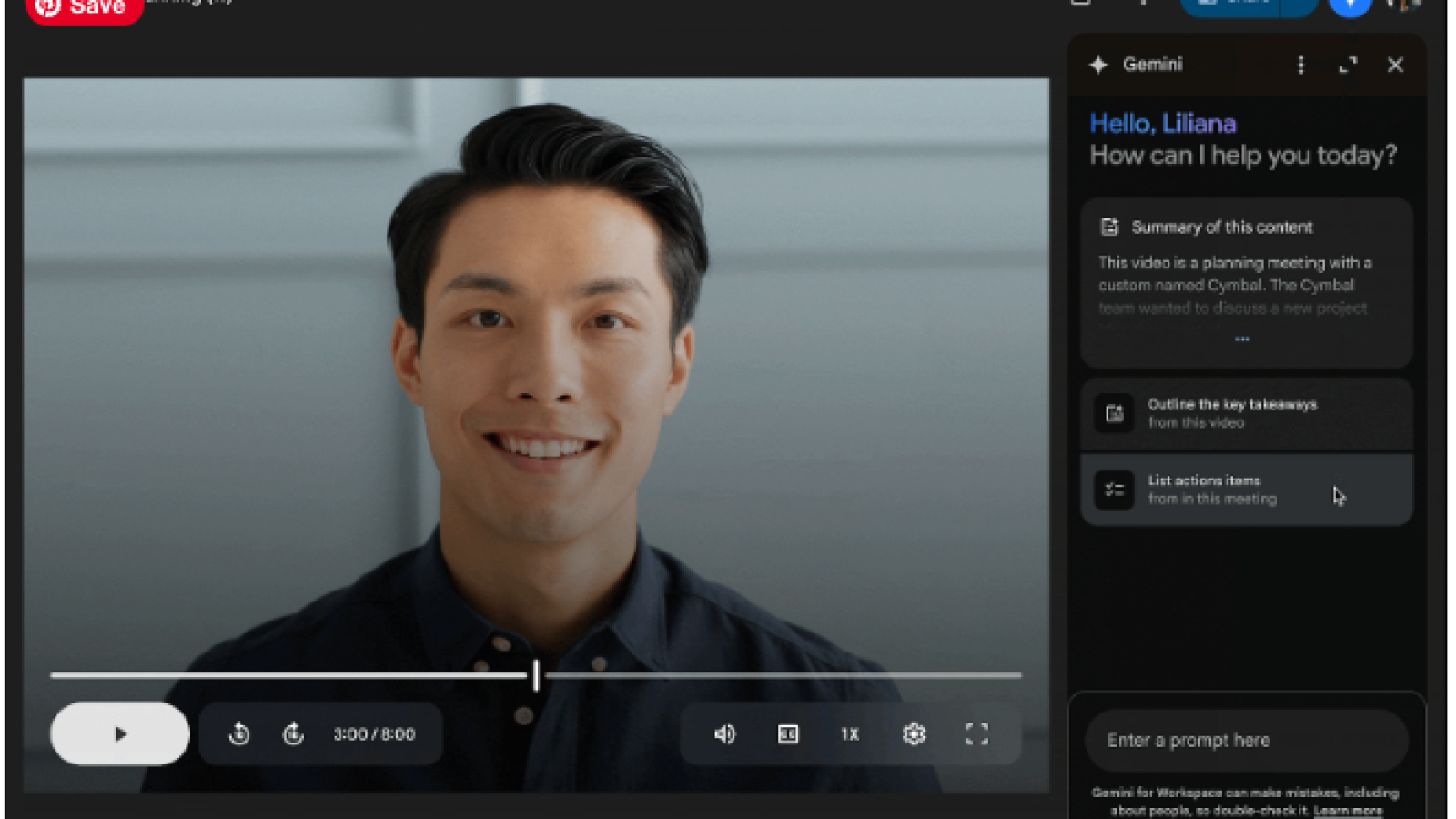Play the video
Screen dimensions: 1456x819
120,733
